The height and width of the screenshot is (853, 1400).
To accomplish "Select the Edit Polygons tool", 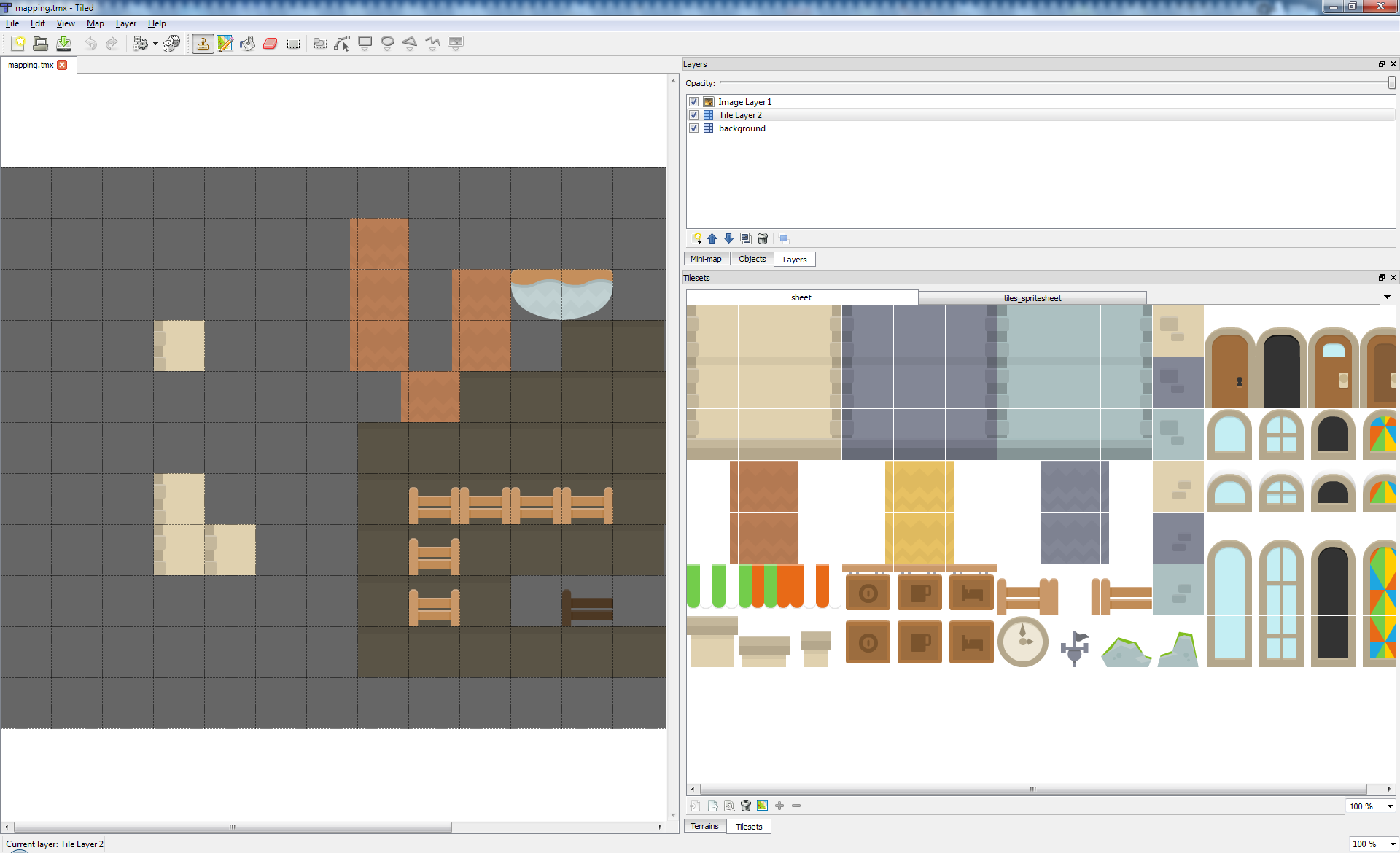I will (342, 44).
